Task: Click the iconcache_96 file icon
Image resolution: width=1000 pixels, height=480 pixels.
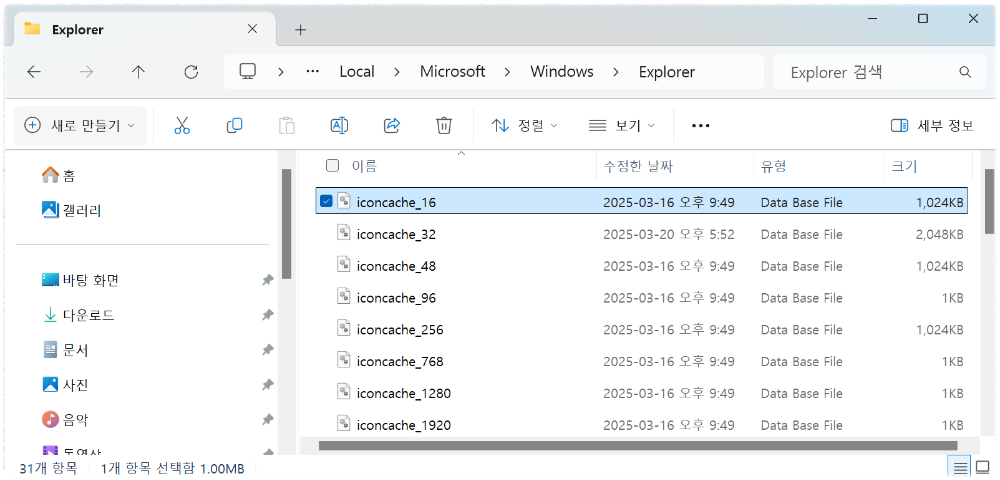Action: pos(344,297)
